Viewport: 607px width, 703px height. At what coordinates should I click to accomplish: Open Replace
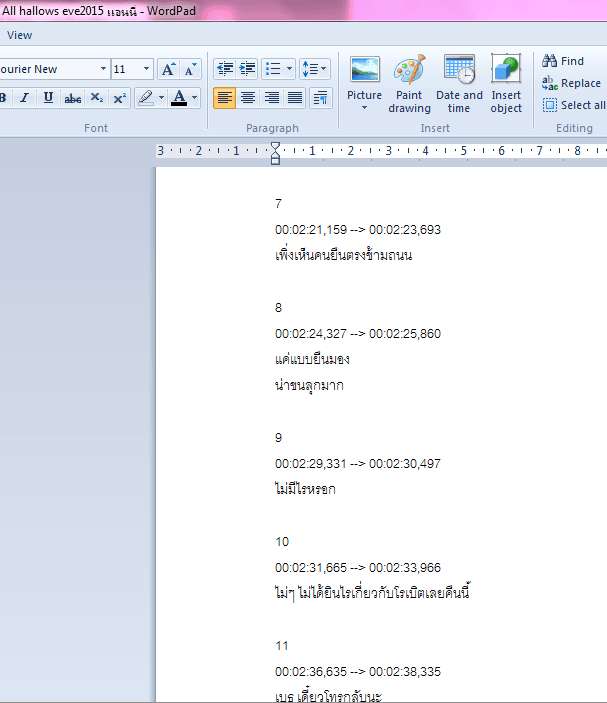[572, 83]
